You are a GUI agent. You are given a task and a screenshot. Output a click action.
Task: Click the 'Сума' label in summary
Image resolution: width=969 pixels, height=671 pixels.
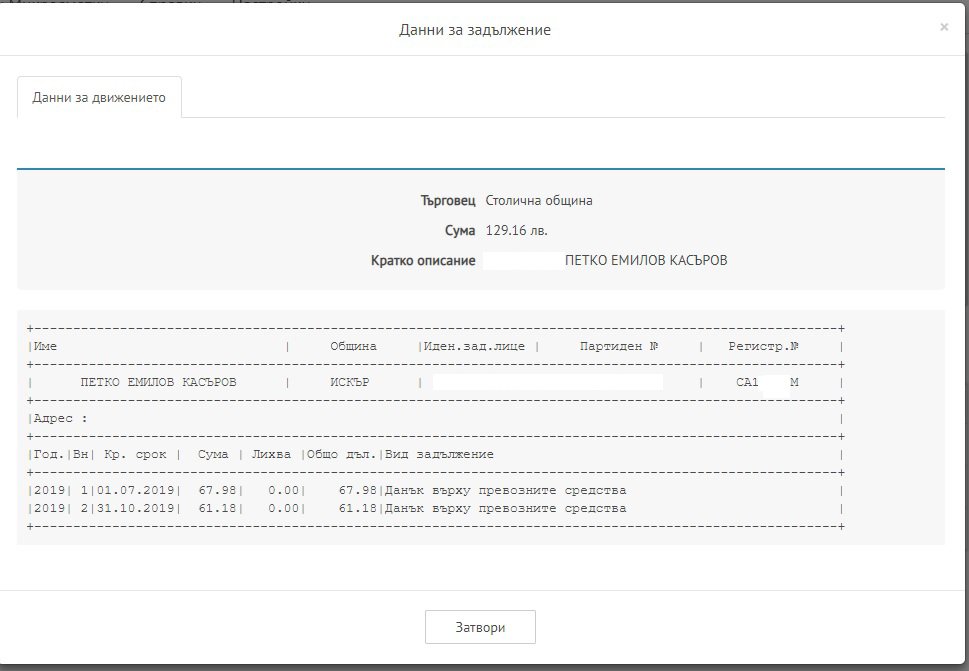tap(460, 230)
